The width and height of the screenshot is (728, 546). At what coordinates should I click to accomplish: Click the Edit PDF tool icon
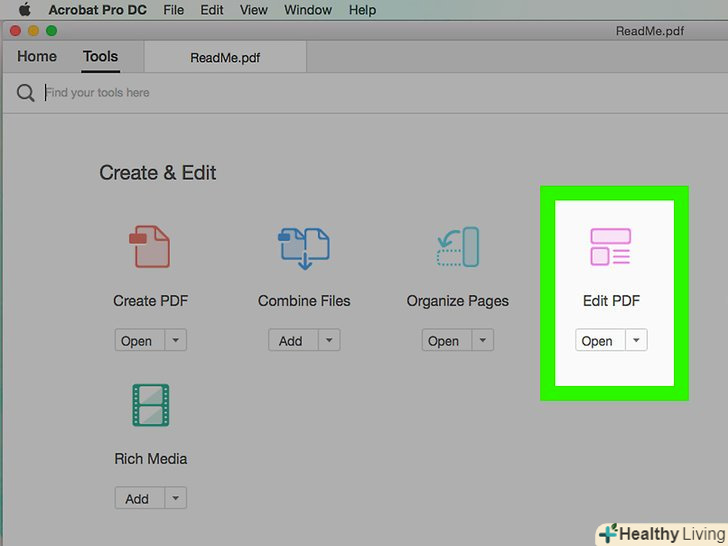click(x=611, y=247)
